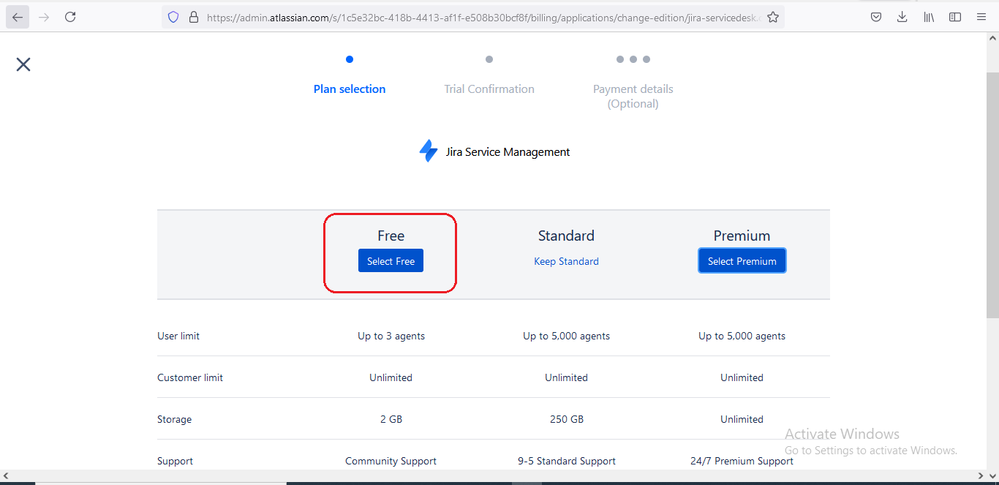This screenshot has width=999, height=485.
Task: View site security padlock info
Action: 193,17
